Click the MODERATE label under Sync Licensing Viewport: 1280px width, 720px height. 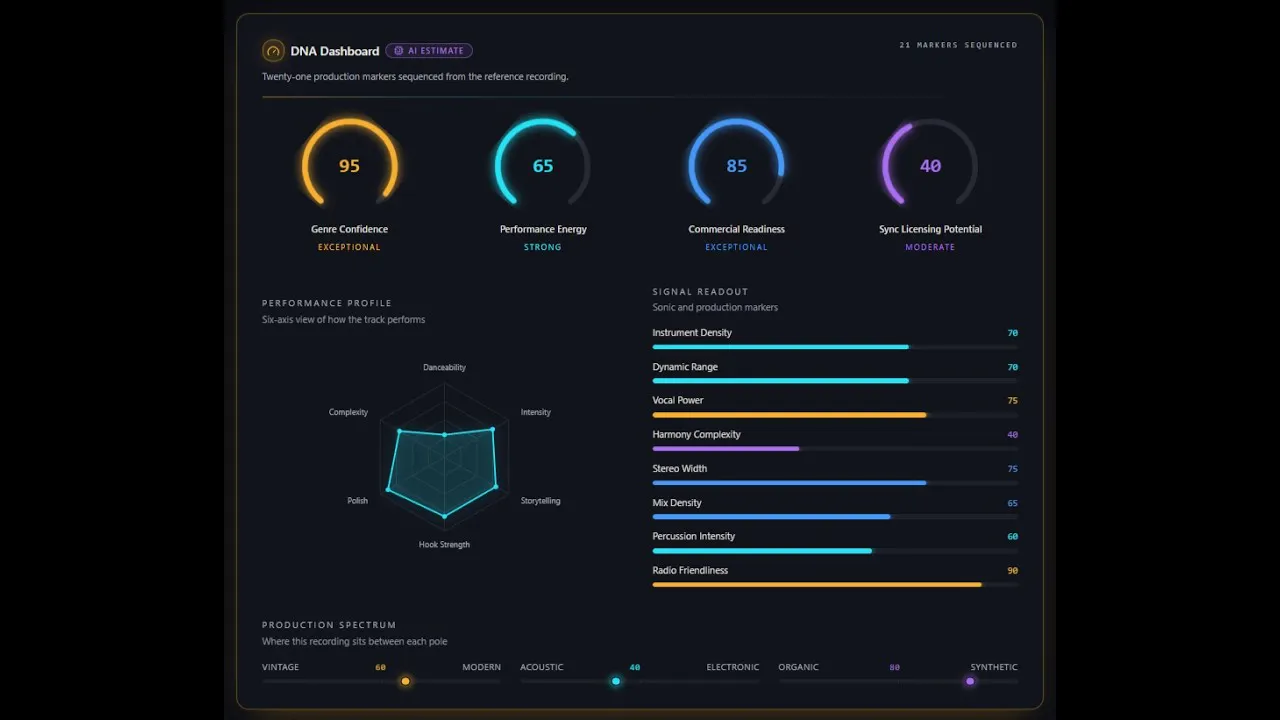coord(930,247)
